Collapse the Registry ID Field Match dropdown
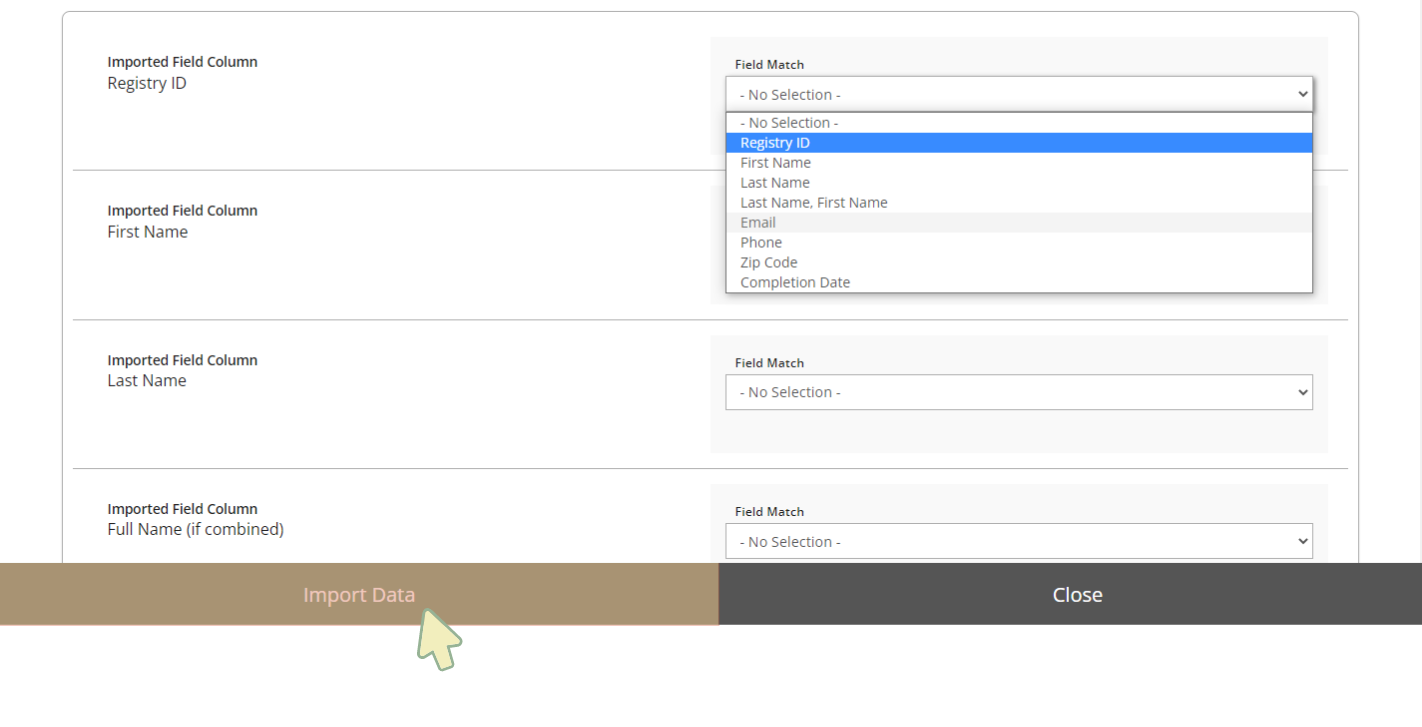This screenshot has width=1422, height=727. (1018, 95)
